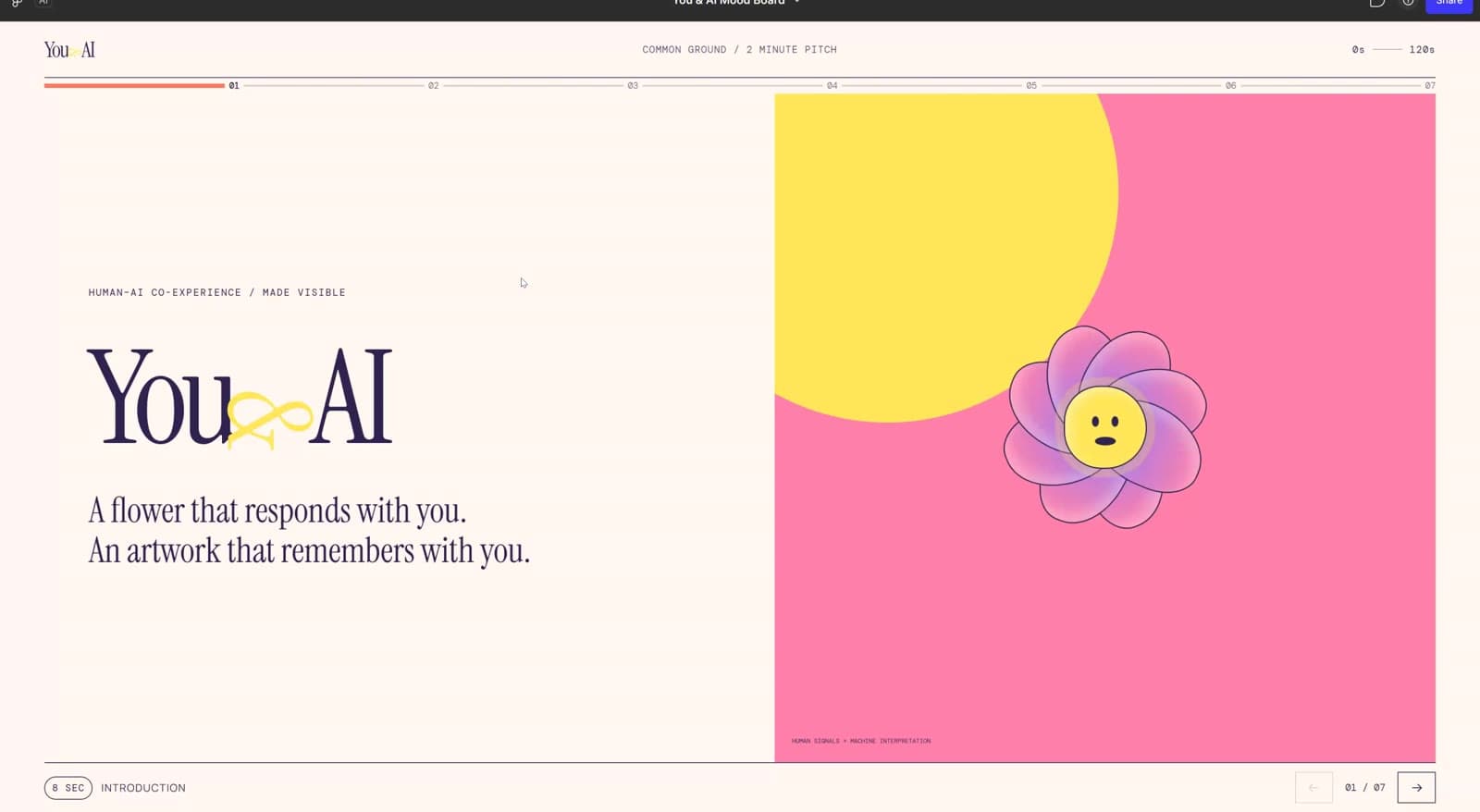Image resolution: width=1480 pixels, height=812 pixels.
Task: Jump to section 04 on the progress timeline
Action: point(832,85)
